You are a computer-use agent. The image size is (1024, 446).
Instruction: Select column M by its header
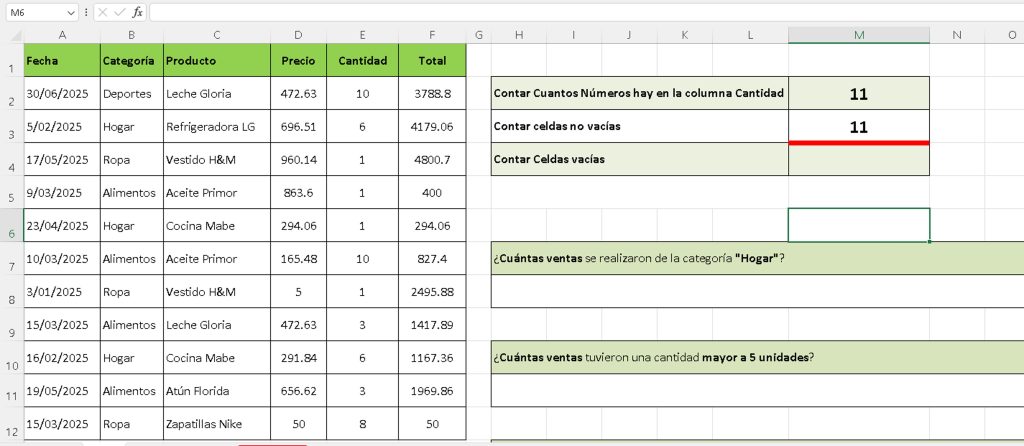coord(858,35)
